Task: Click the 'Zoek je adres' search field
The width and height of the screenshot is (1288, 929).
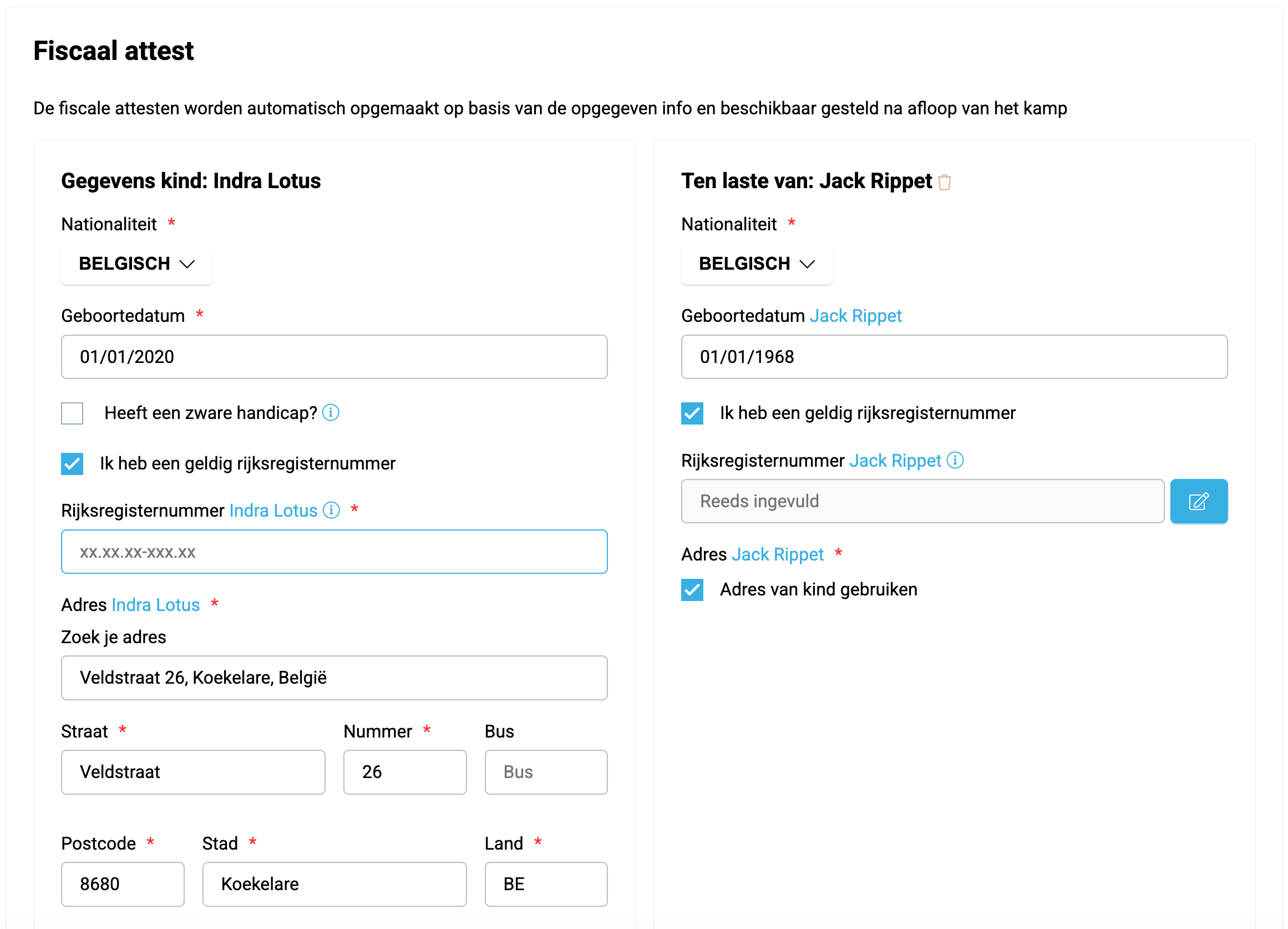Action: coord(334,678)
